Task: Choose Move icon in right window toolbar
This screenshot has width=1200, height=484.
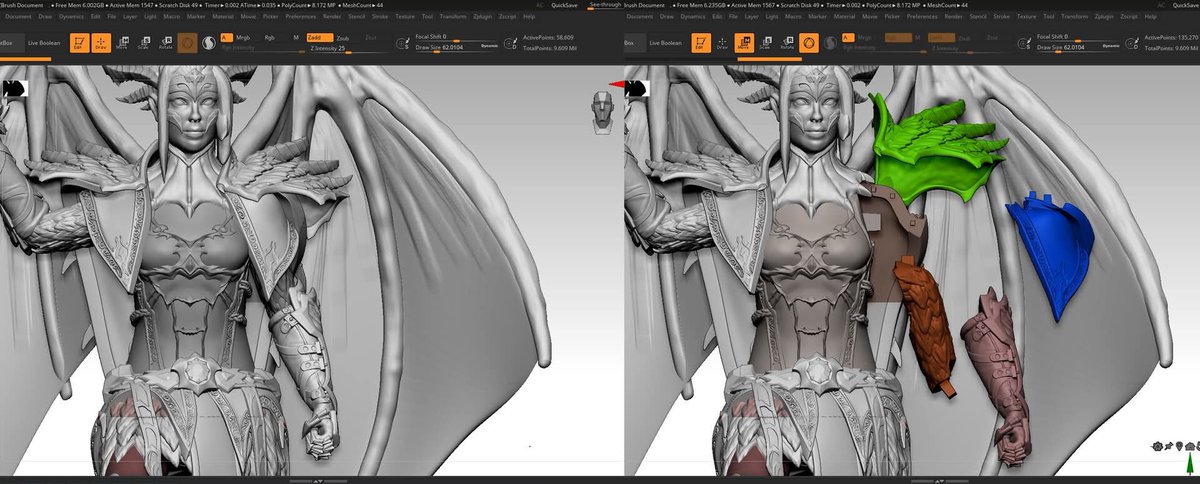Action: pos(744,43)
